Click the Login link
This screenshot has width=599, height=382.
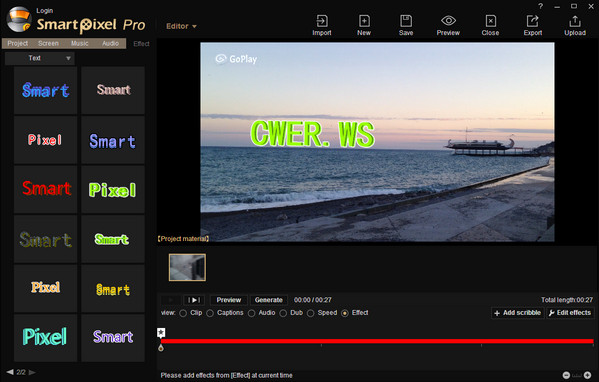(45, 11)
